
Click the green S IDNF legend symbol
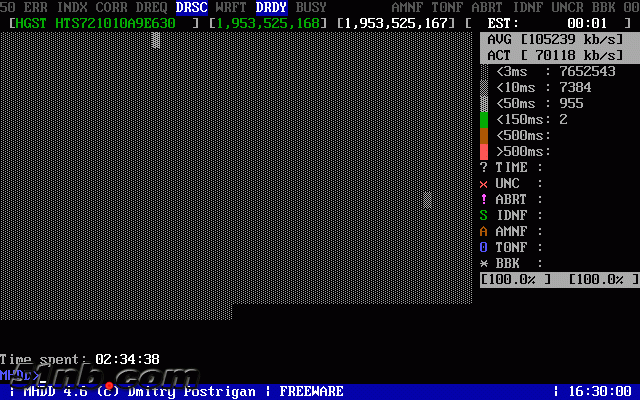point(484,215)
